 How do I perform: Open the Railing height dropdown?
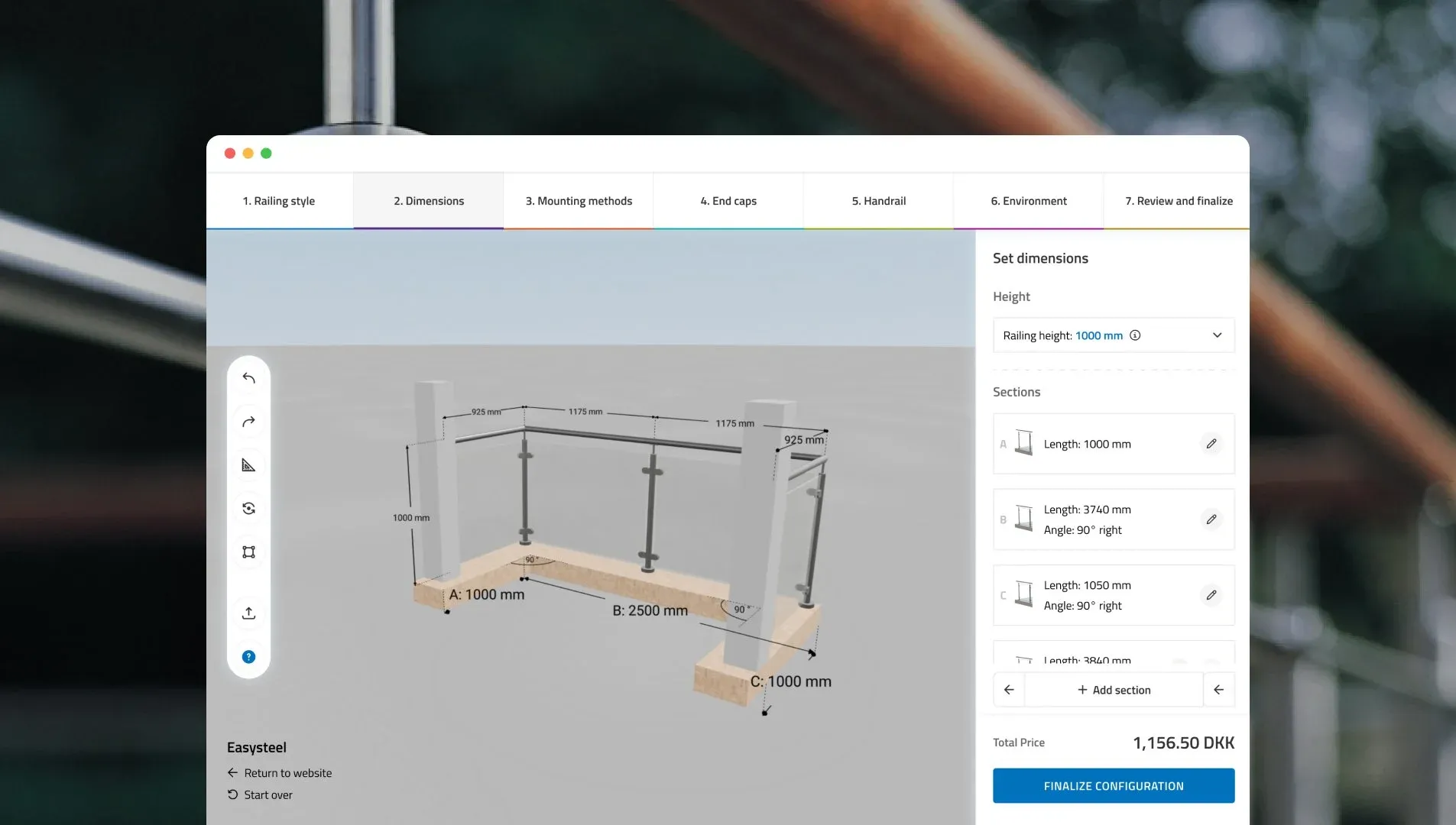point(1216,335)
